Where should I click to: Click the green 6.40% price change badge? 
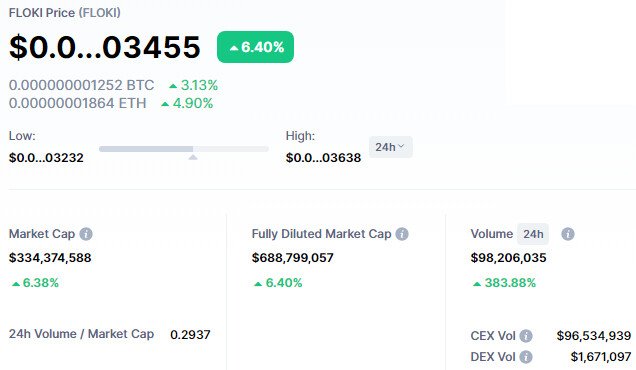(x=255, y=47)
